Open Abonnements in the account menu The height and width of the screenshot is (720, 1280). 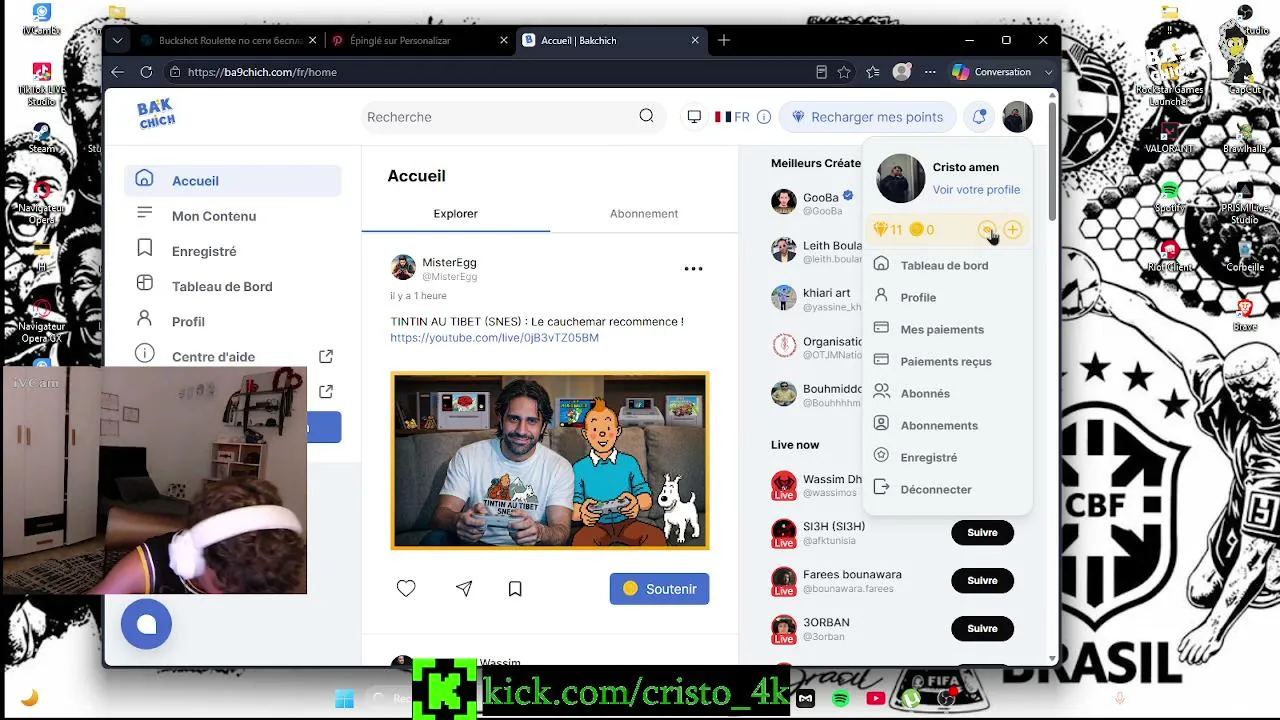(x=946, y=425)
